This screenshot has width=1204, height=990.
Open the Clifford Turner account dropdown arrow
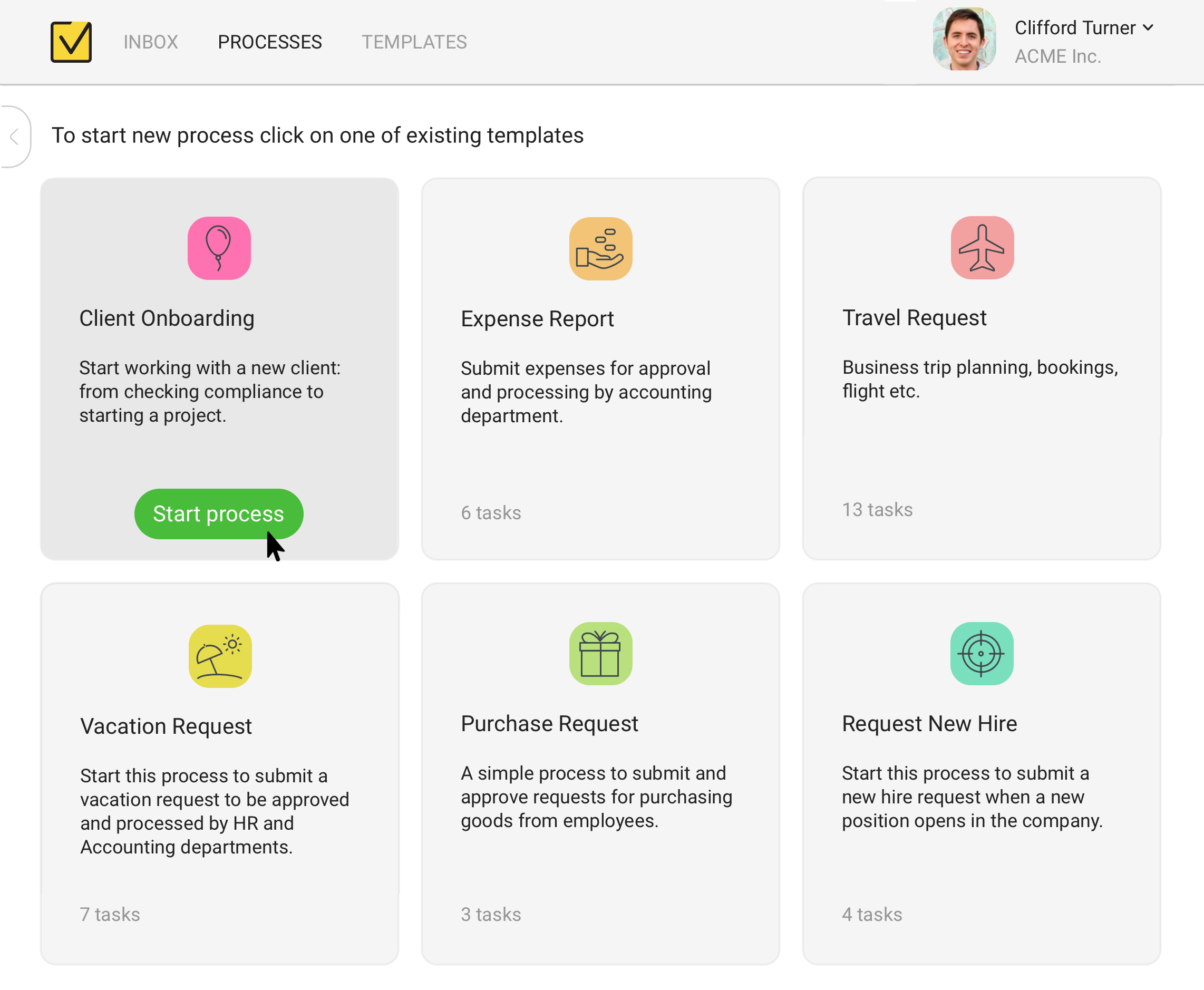[x=1148, y=27]
